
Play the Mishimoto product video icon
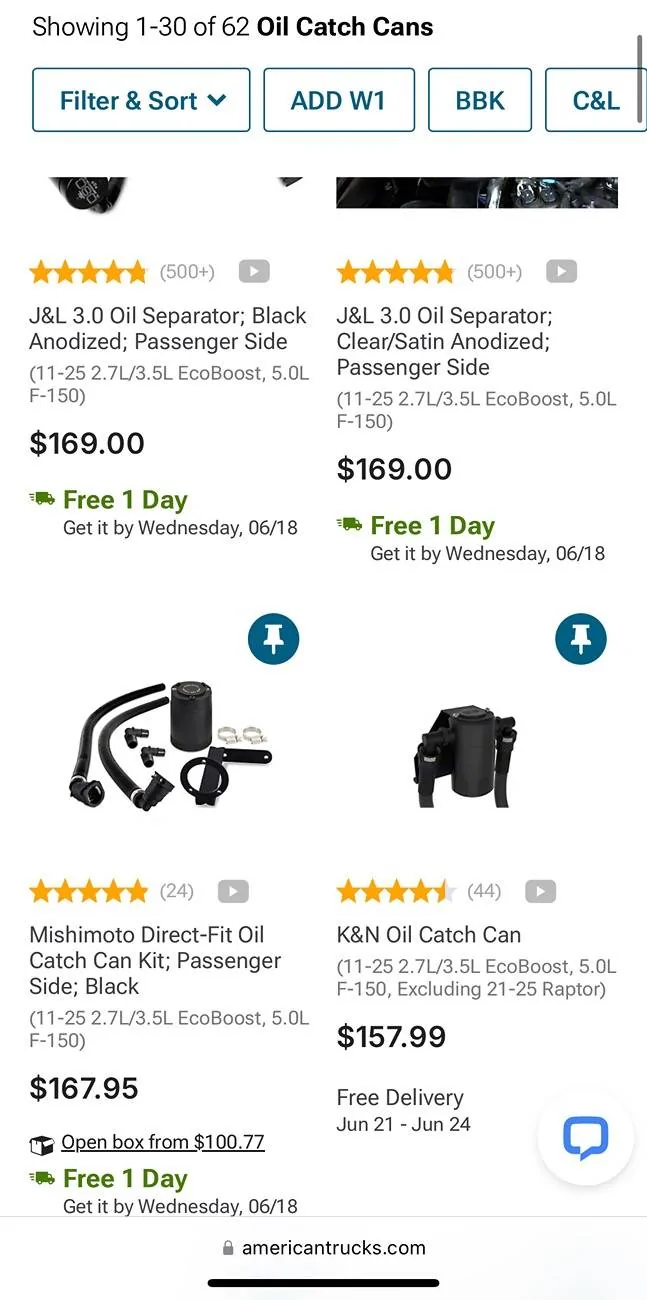233,891
